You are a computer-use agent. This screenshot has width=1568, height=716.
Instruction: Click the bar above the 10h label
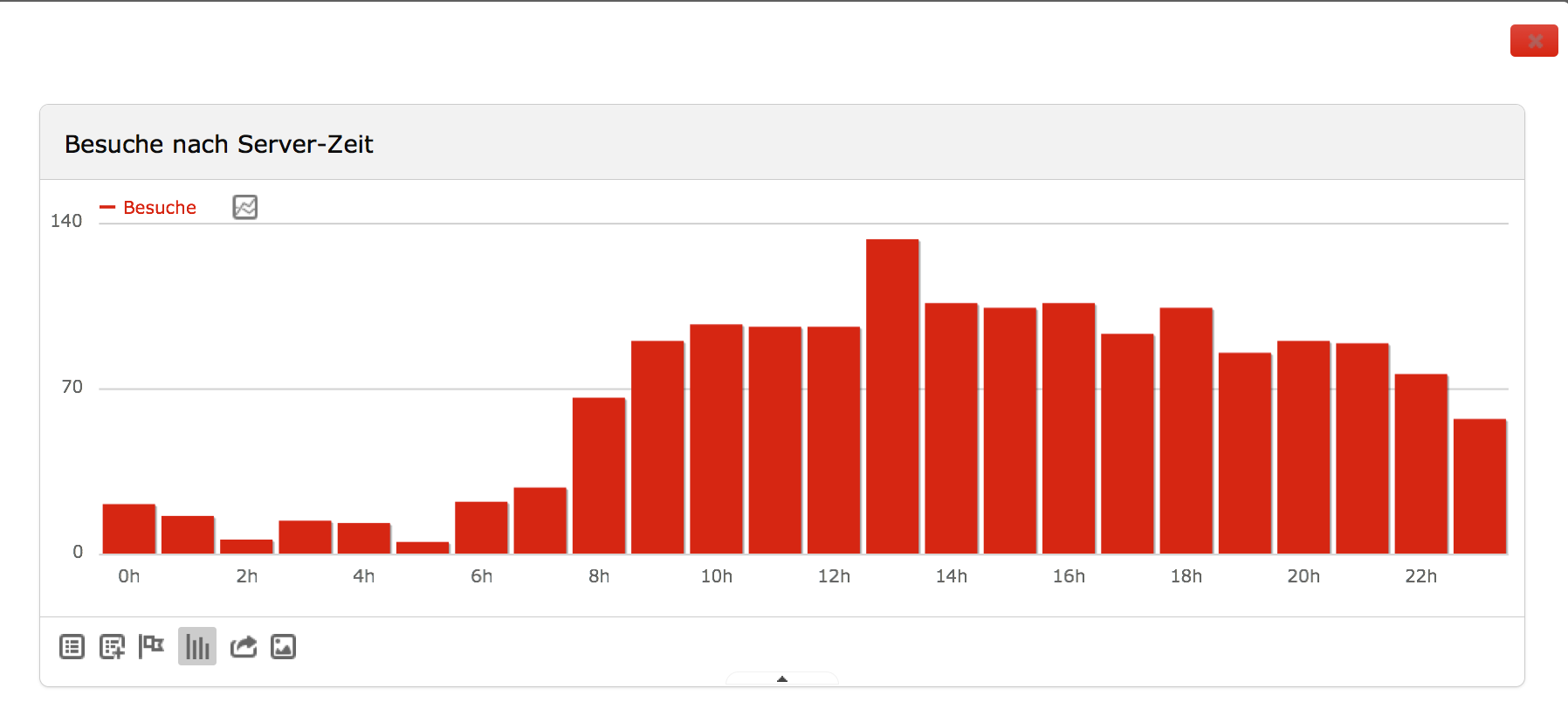point(716,439)
